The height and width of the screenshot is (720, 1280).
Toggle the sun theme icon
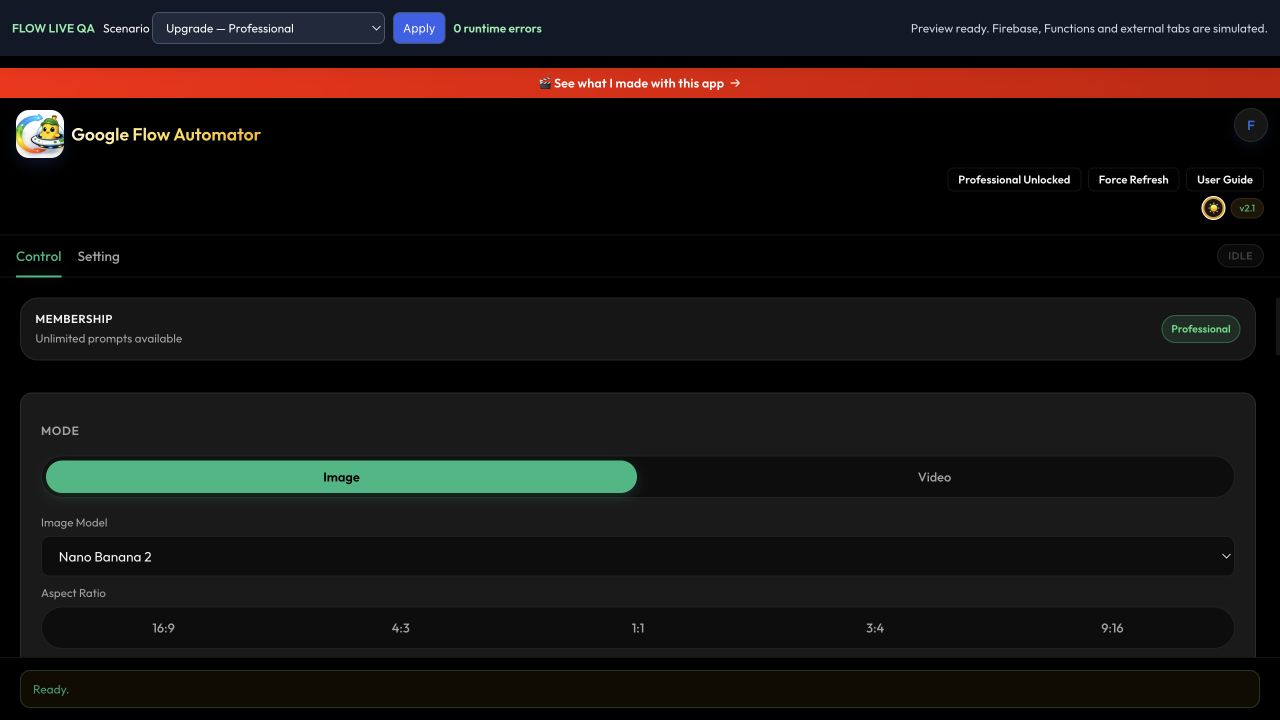[1213, 208]
